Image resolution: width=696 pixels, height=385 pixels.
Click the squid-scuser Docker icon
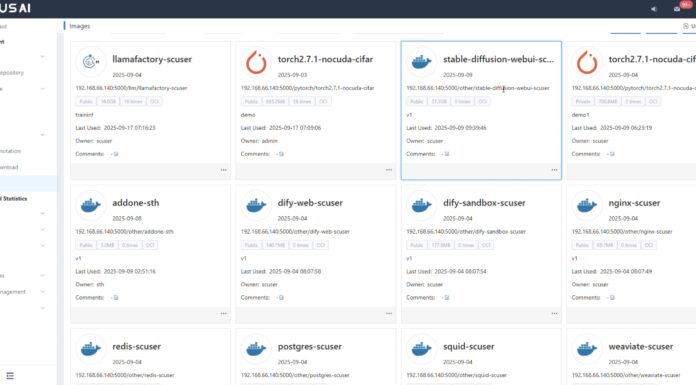click(421, 349)
